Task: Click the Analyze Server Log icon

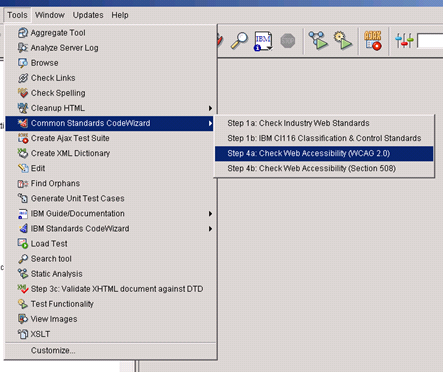Action: (23, 48)
